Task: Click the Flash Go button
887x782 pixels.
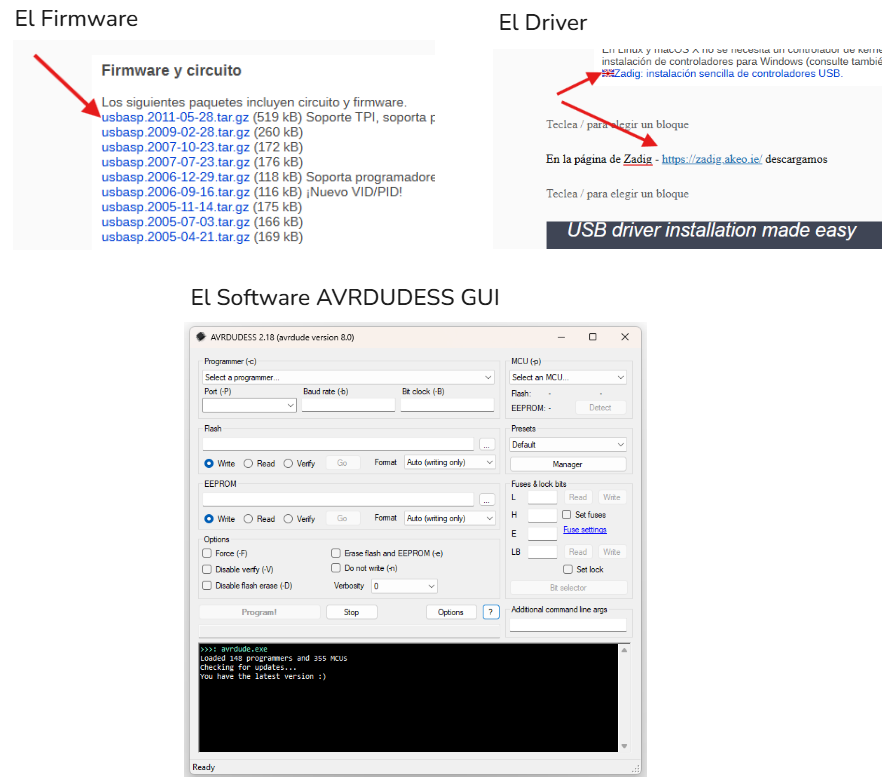Action: [x=342, y=463]
